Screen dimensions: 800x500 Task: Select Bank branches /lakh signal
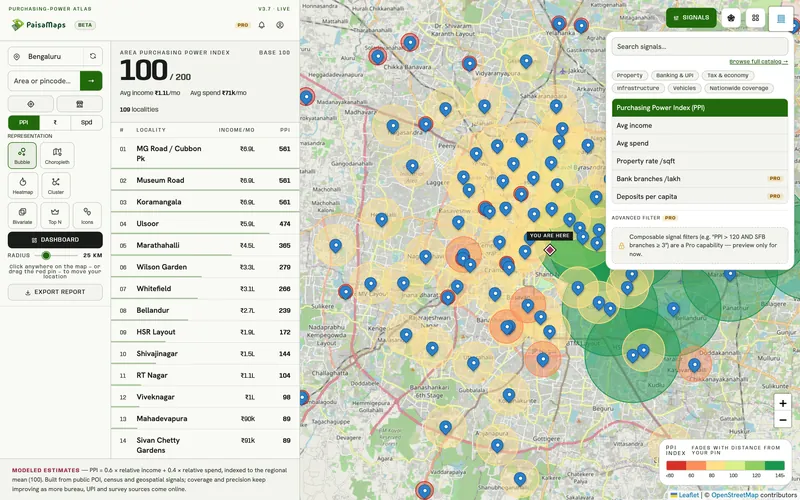699,179
